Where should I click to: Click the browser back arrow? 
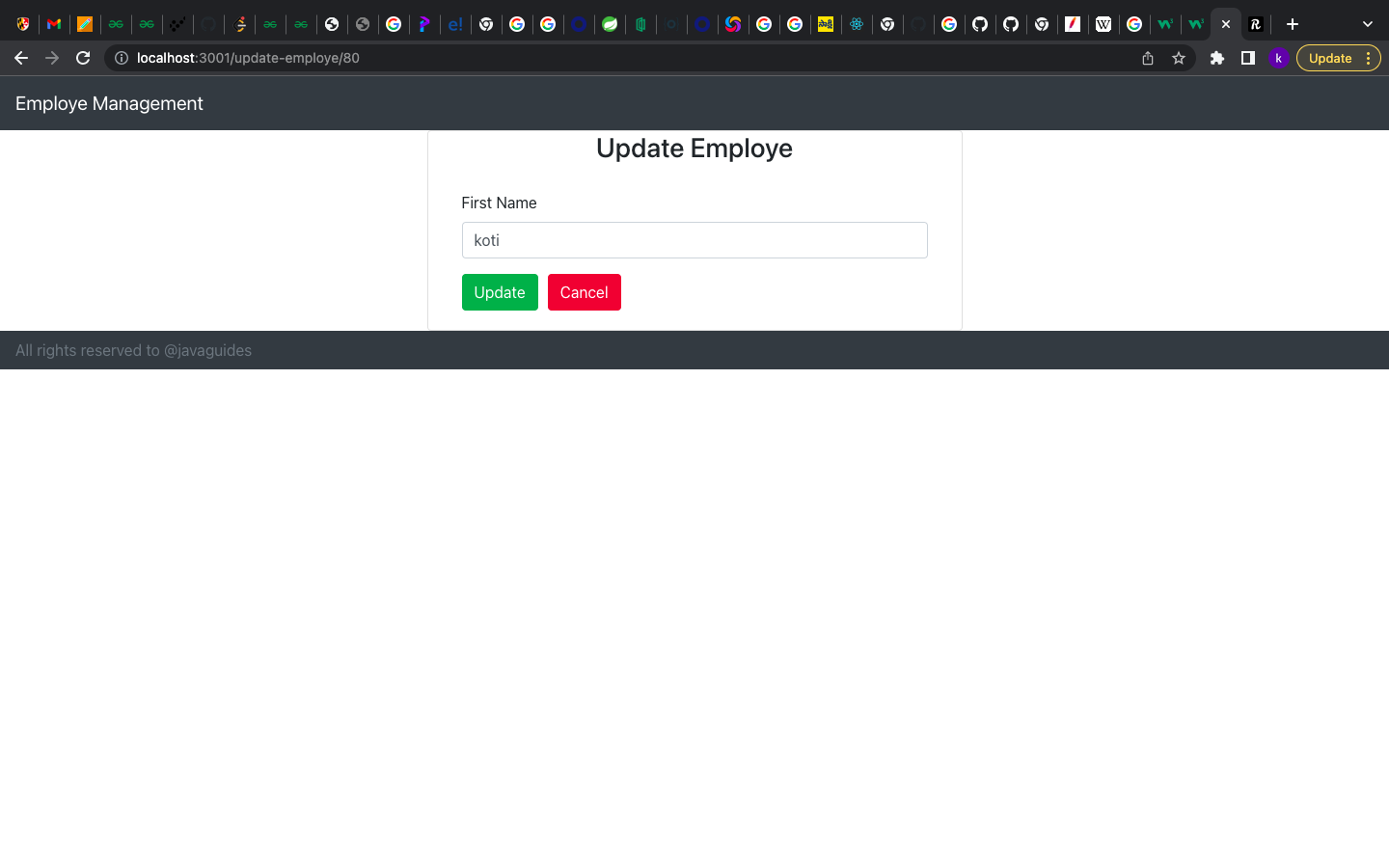[x=21, y=58]
